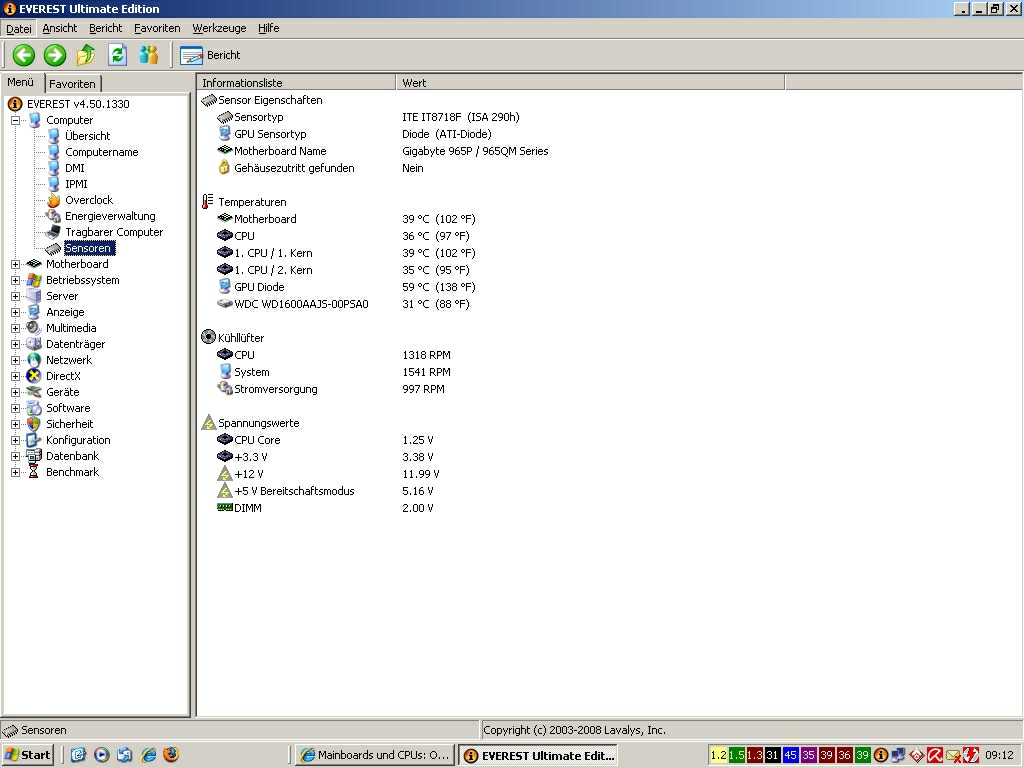
Task: Click the DIMM memory icon
Action: pyautogui.click(x=225, y=507)
